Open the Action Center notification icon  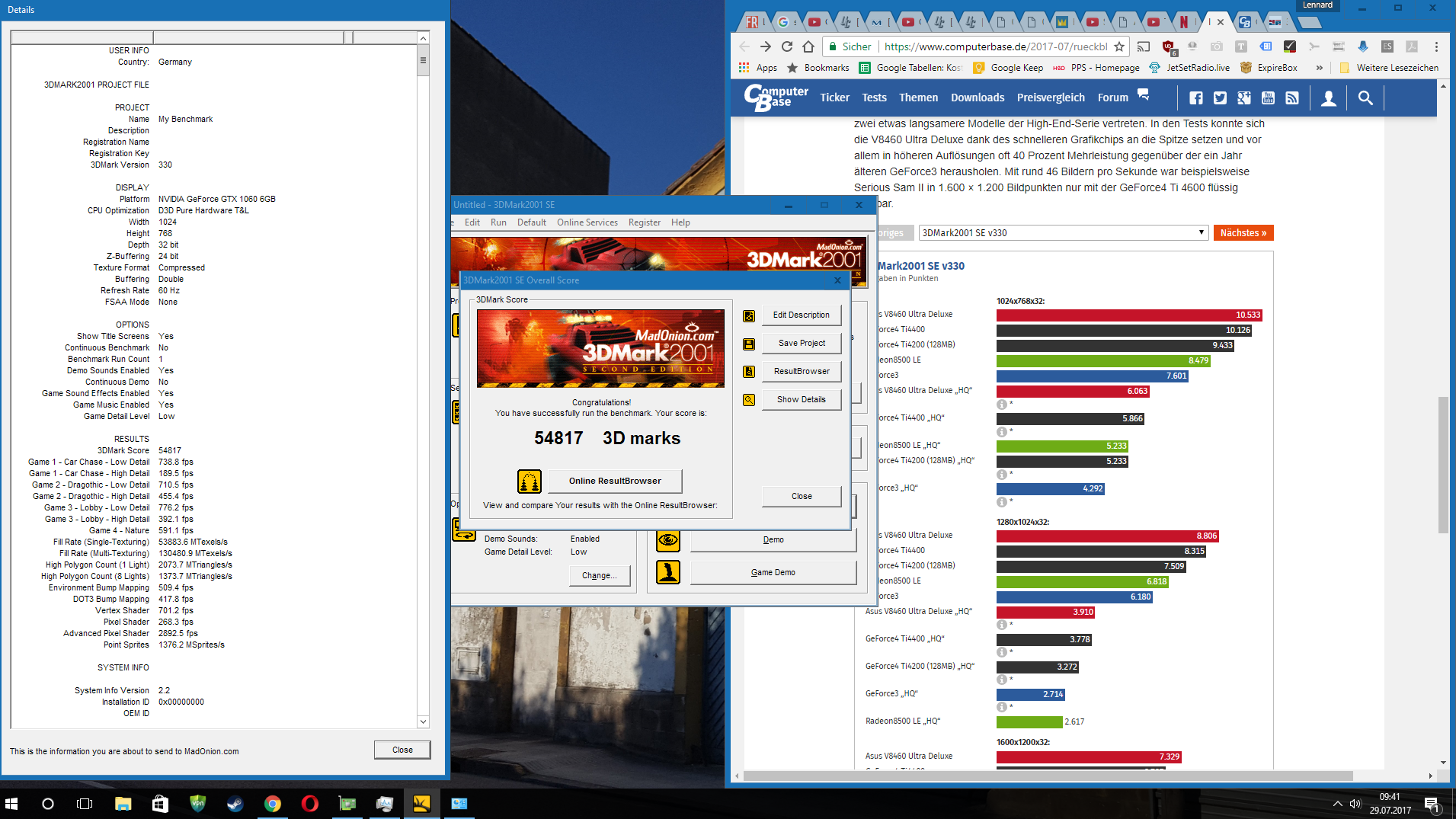[1432, 804]
